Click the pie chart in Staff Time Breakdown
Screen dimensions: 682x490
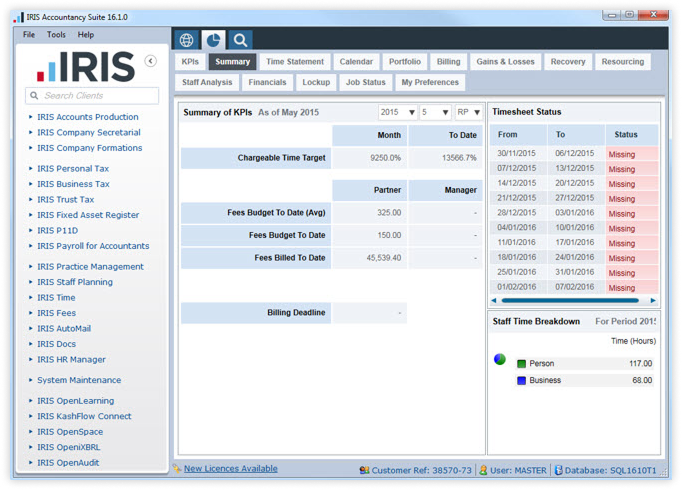coord(500,359)
